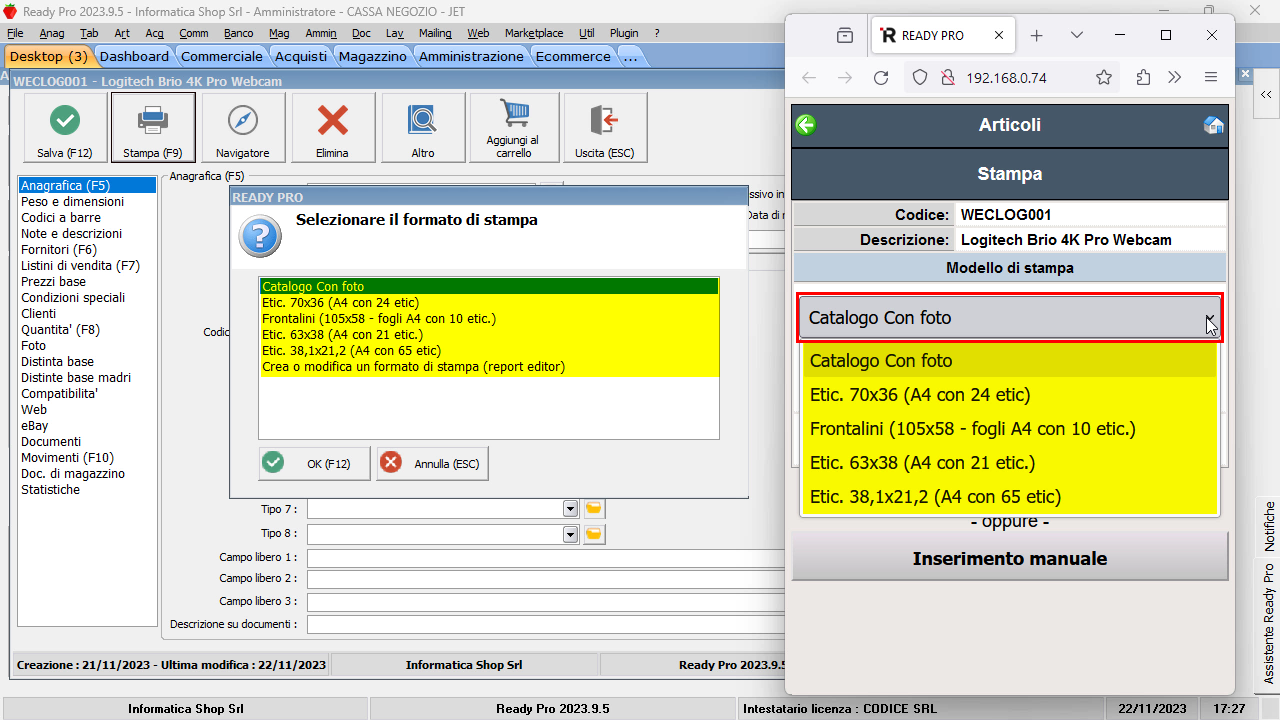Click the Stampa (F9) printer button
The image size is (1280, 720).
[153, 128]
